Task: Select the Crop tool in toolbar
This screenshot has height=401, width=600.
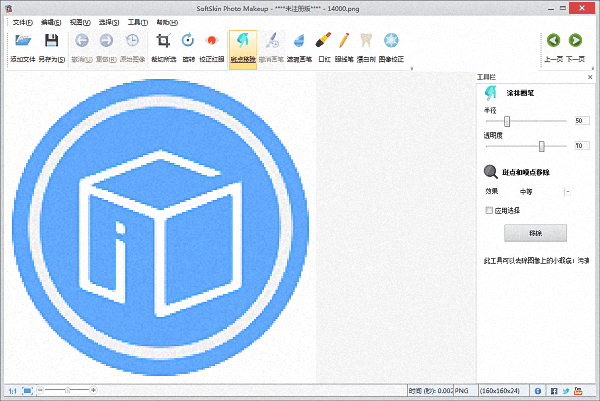Action: click(x=163, y=42)
